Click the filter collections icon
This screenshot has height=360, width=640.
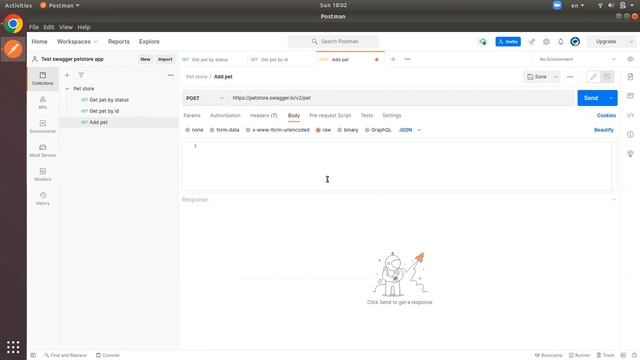[x=81, y=75]
